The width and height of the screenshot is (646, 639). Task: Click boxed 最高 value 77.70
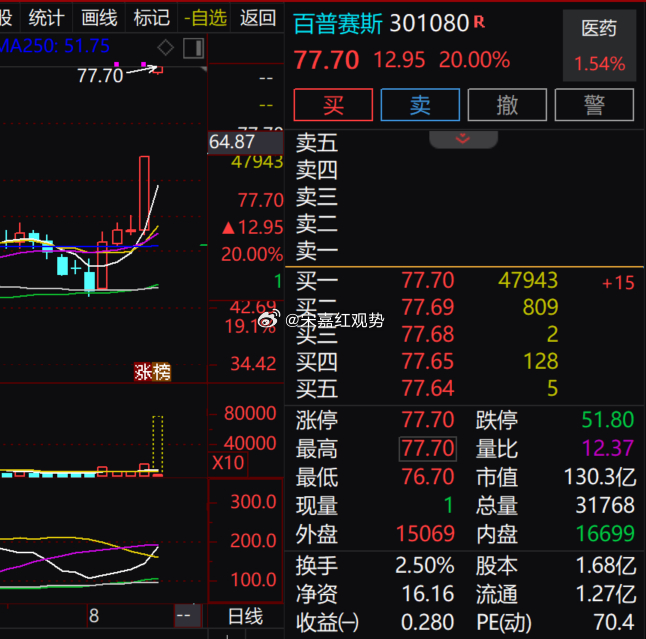point(428,448)
